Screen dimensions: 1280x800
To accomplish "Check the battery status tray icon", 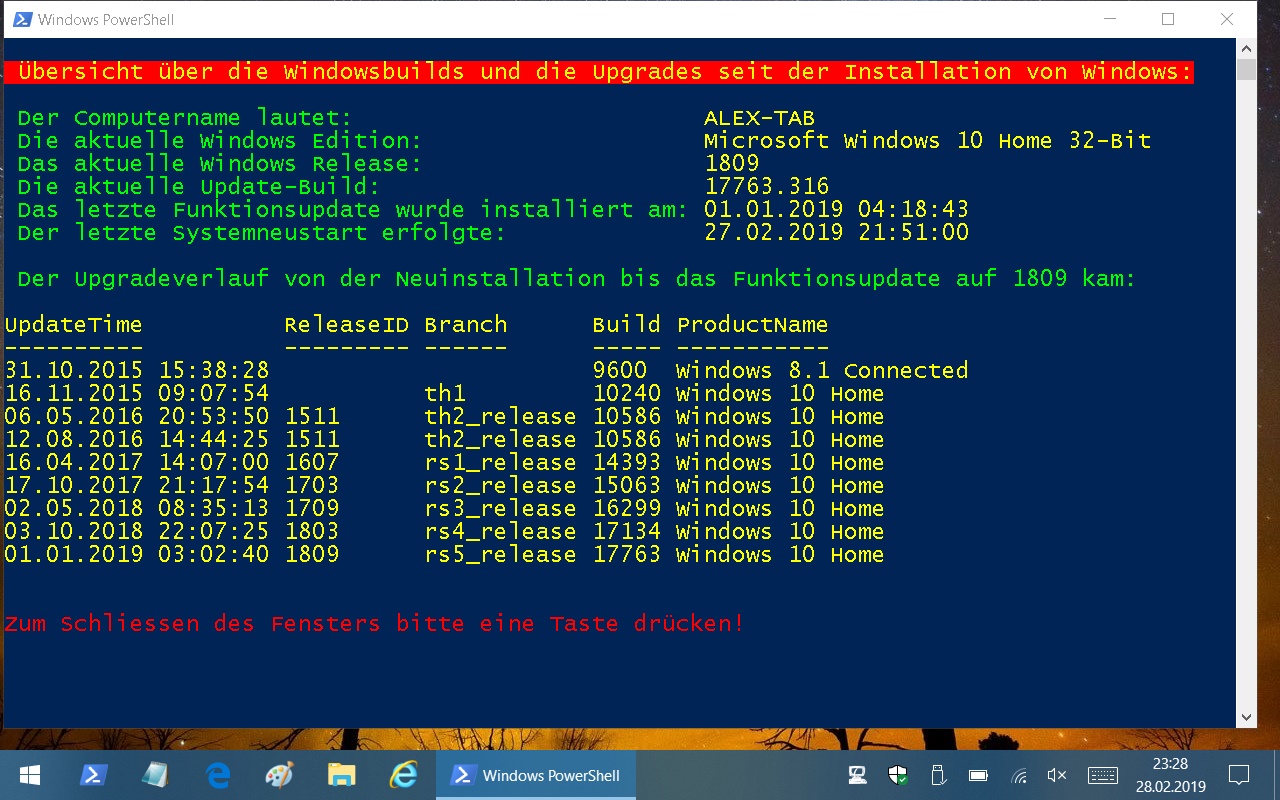I will point(978,775).
